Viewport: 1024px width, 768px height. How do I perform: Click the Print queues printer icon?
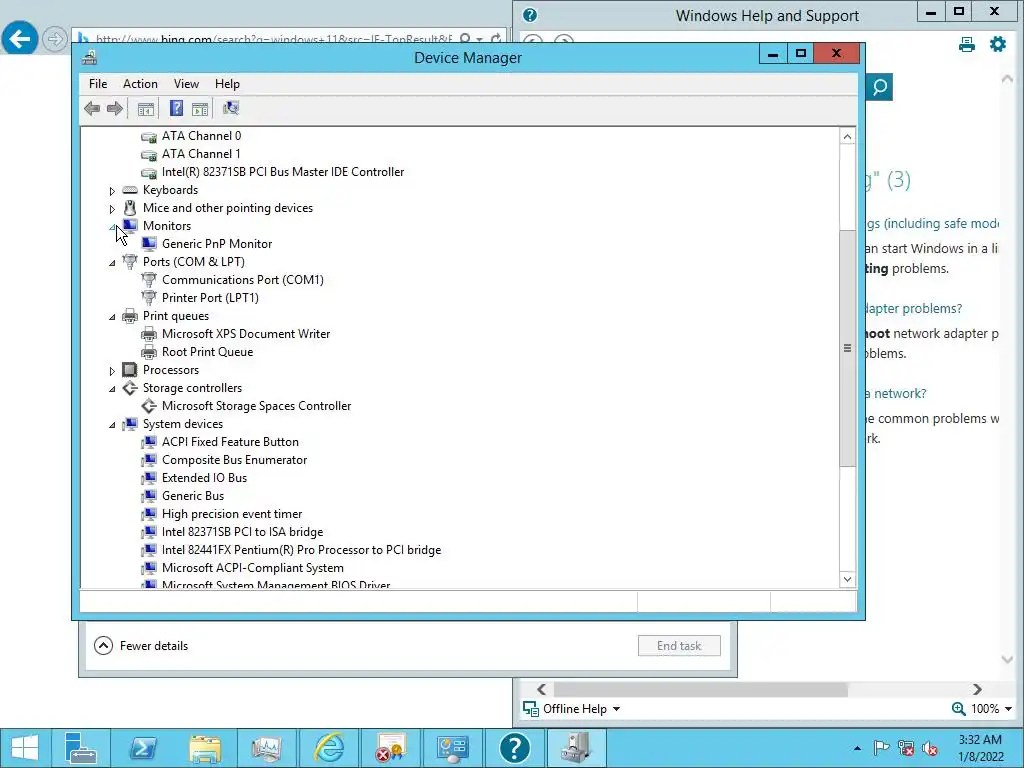pyautogui.click(x=130, y=316)
